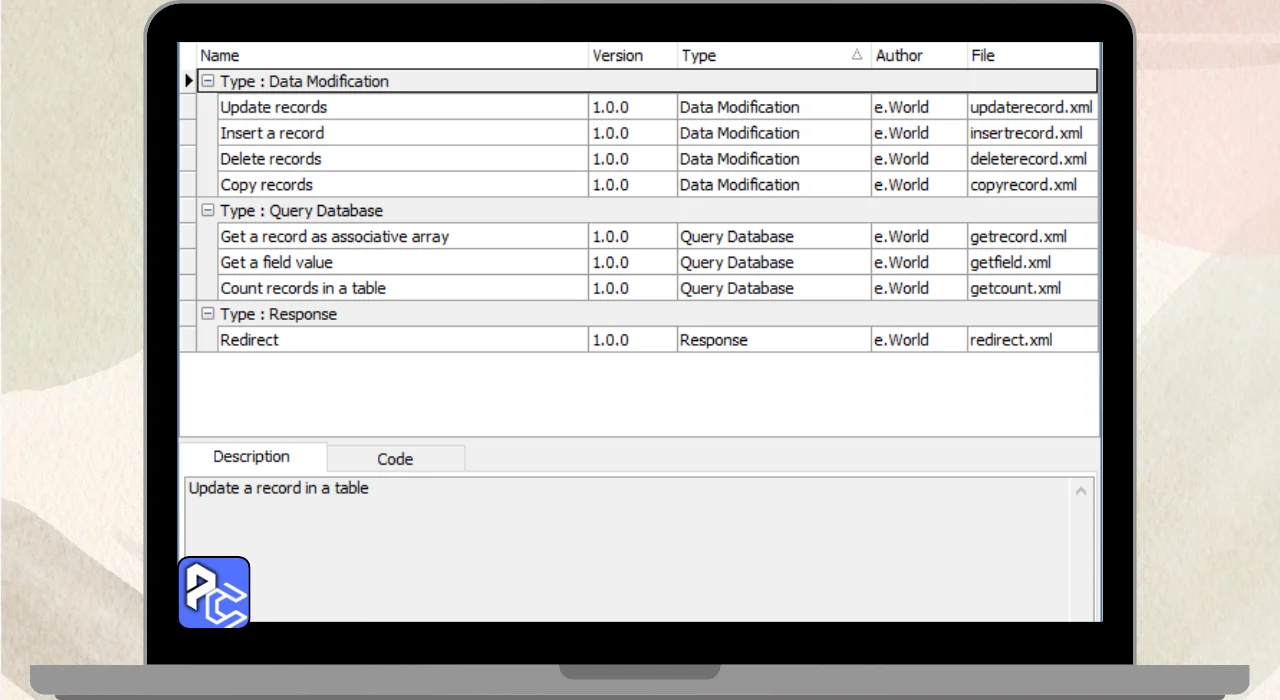Screen dimensions: 1280x700
Task: Select the Redirect row
Action: [250, 340]
